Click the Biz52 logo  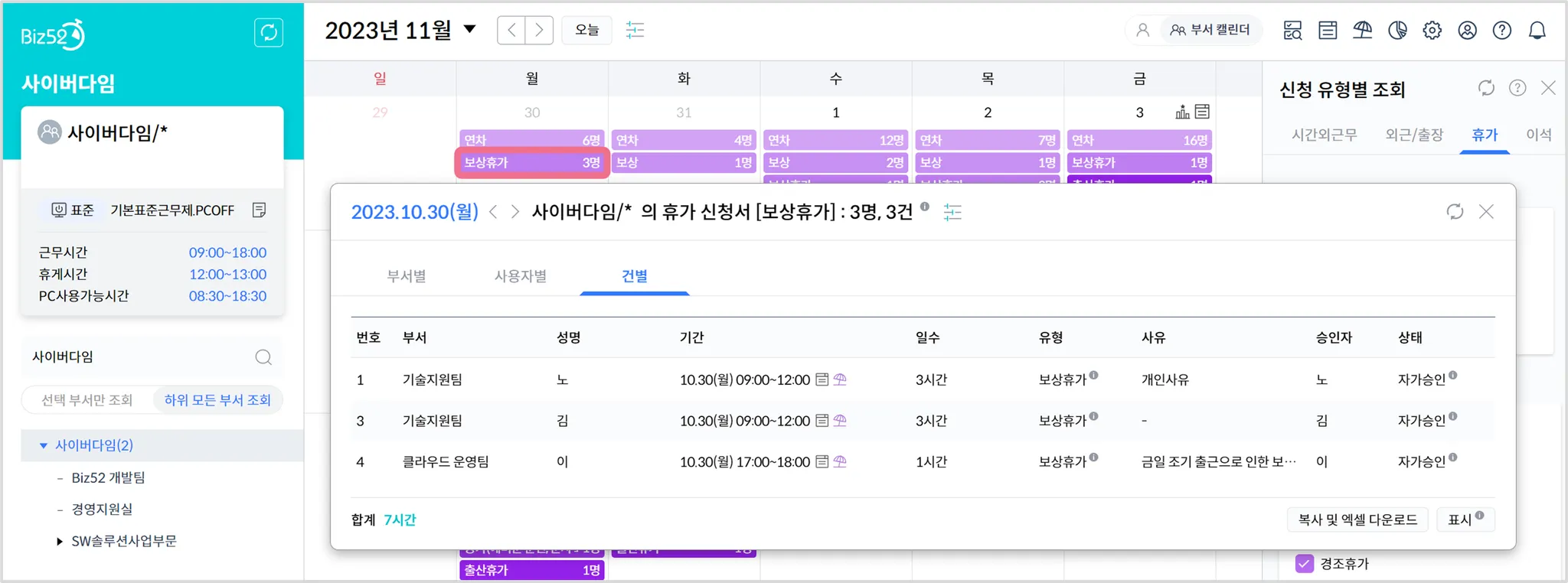coord(53,35)
